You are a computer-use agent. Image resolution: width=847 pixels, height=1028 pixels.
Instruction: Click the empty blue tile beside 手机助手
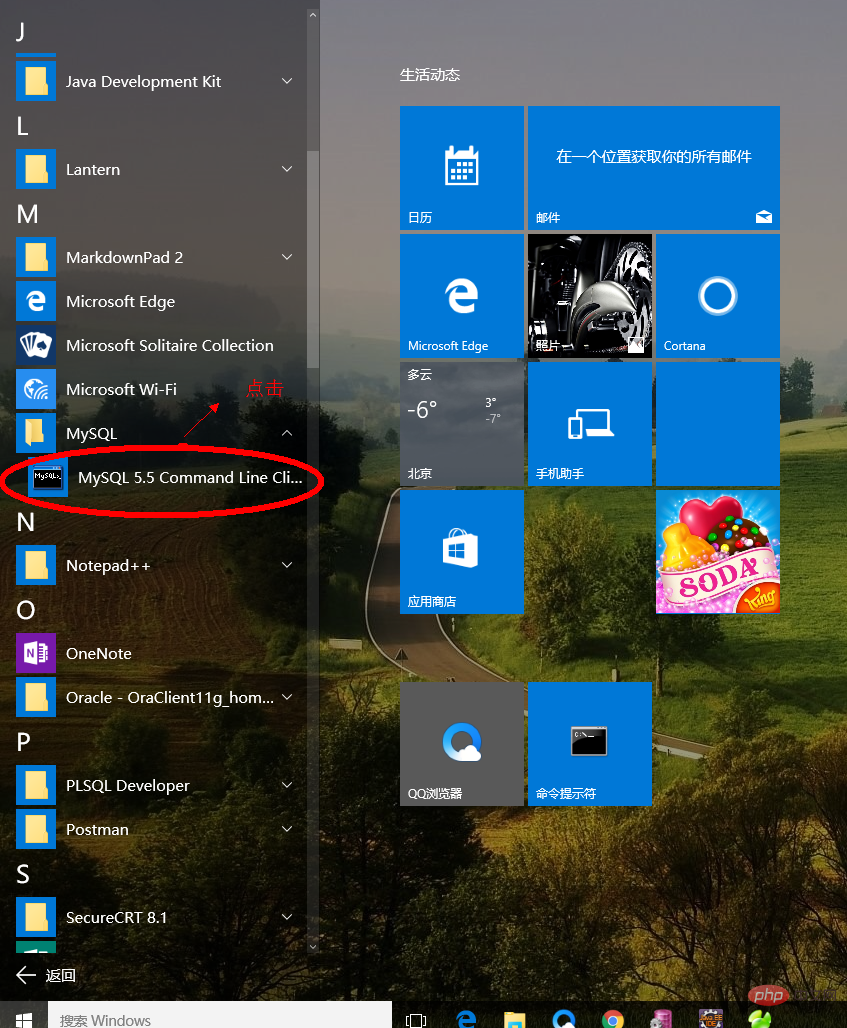[x=717, y=424]
